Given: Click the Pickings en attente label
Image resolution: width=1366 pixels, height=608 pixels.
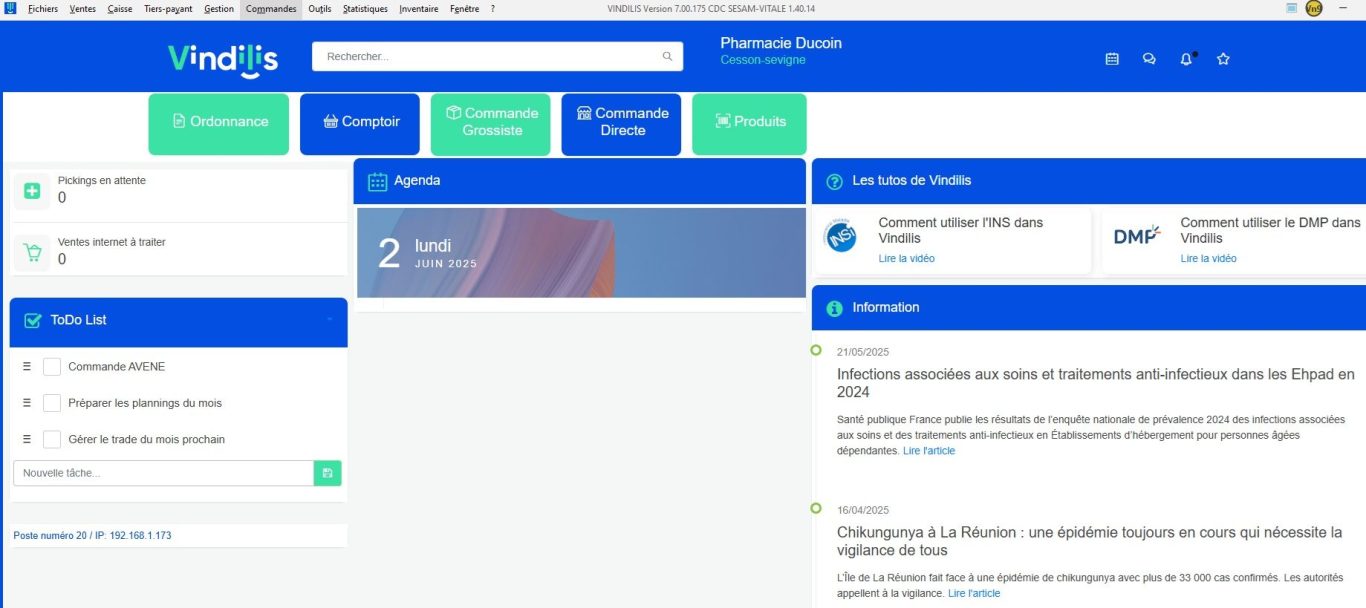Looking at the screenshot, I should (102, 181).
